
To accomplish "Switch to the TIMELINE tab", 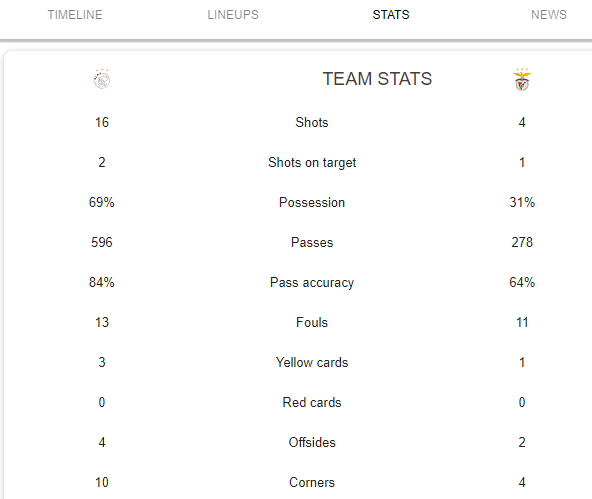I will [75, 15].
